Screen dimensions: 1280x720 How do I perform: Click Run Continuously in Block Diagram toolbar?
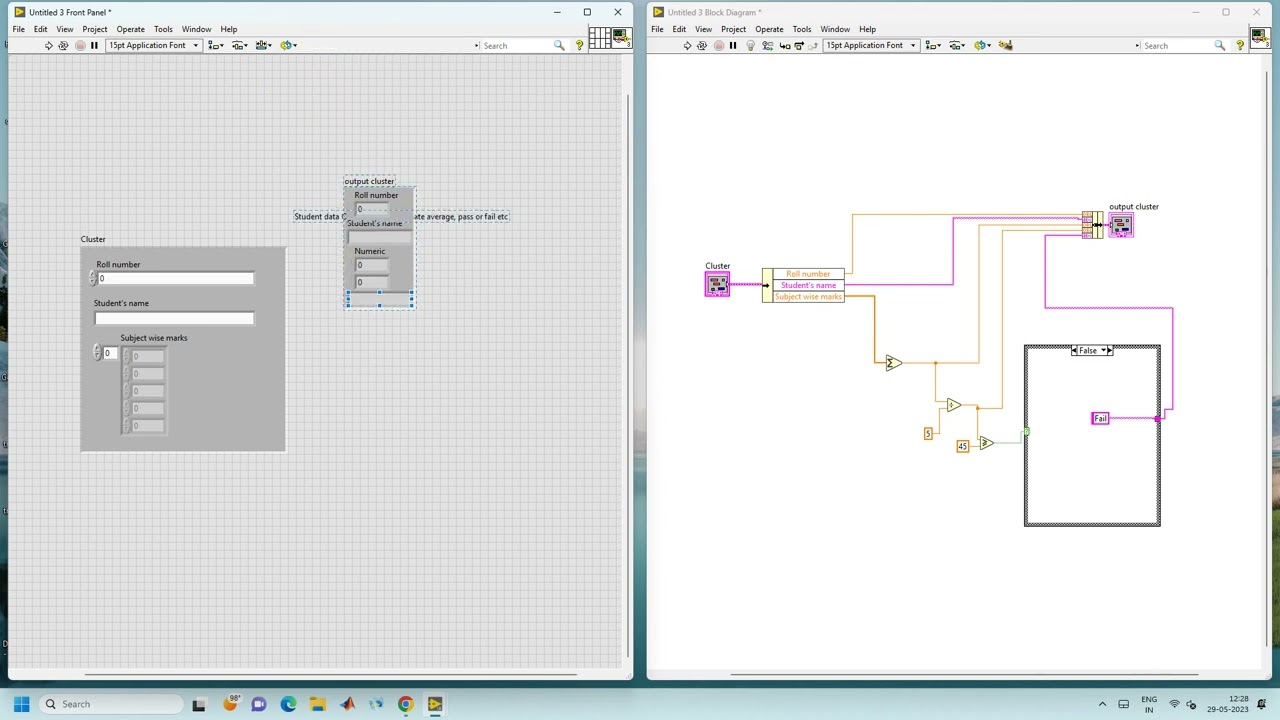pyautogui.click(x=702, y=45)
